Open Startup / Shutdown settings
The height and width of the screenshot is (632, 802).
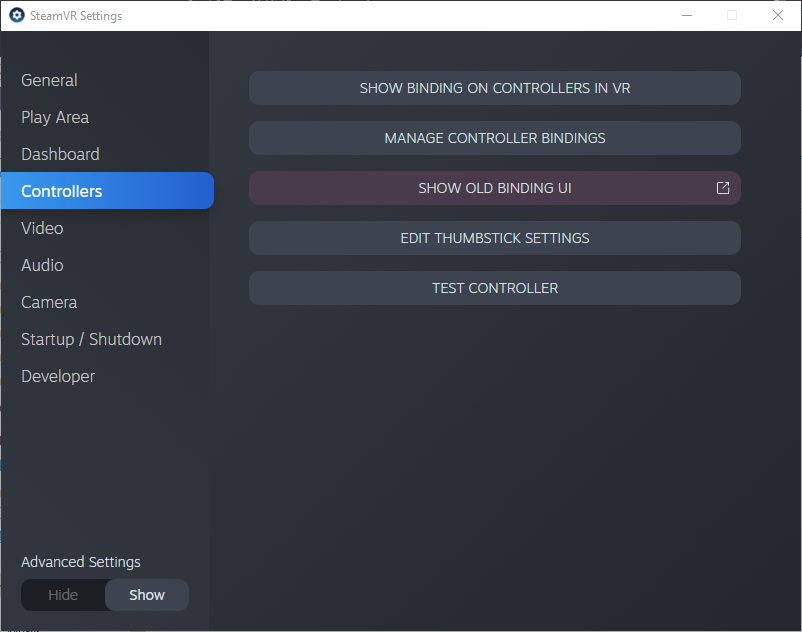[91, 339]
